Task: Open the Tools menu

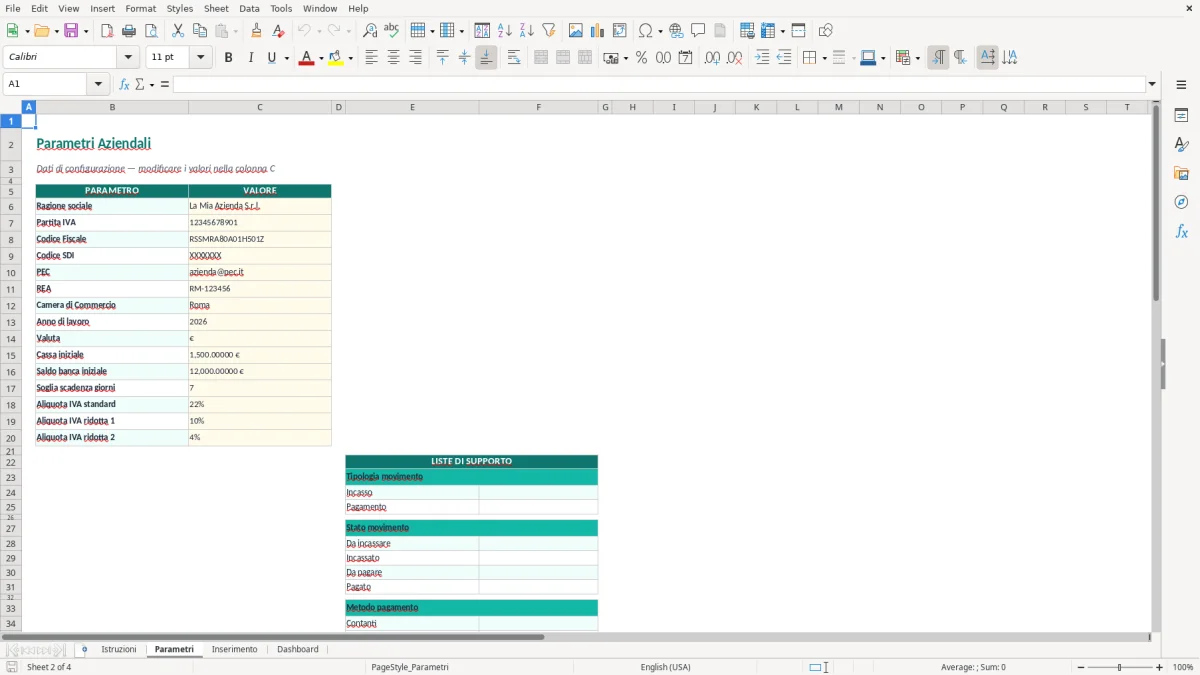Action: (281, 8)
